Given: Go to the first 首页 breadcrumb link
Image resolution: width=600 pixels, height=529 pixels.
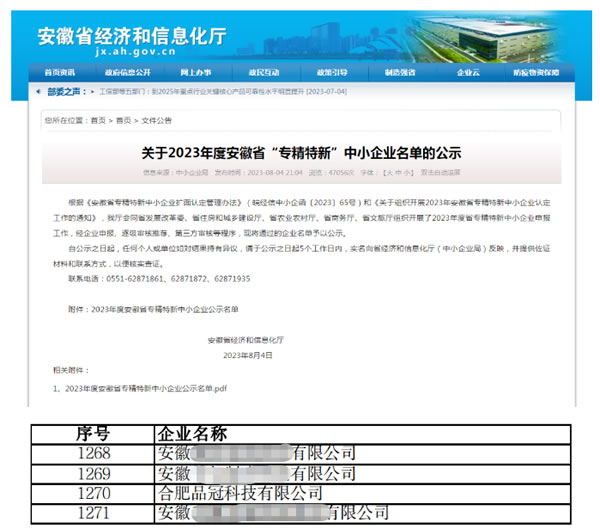Looking at the screenshot, I should coord(98,121).
